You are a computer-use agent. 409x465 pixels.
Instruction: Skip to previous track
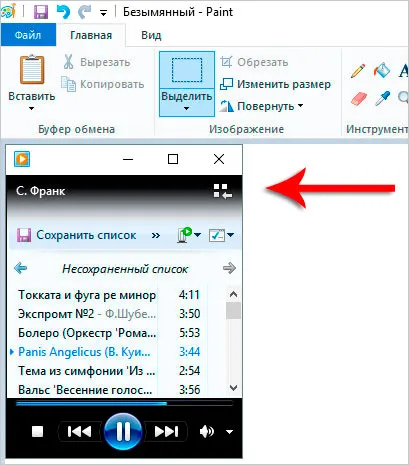pos(80,432)
